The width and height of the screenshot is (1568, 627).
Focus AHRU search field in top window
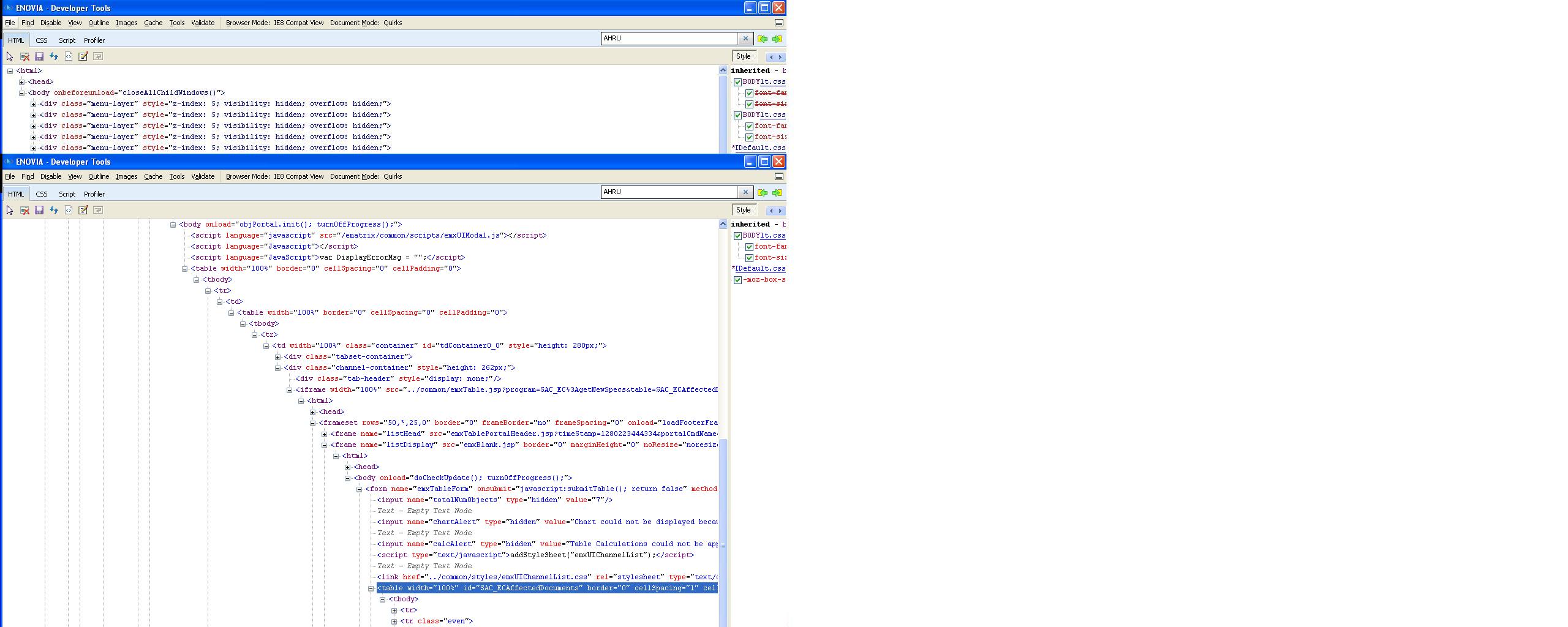click(669, 39)
